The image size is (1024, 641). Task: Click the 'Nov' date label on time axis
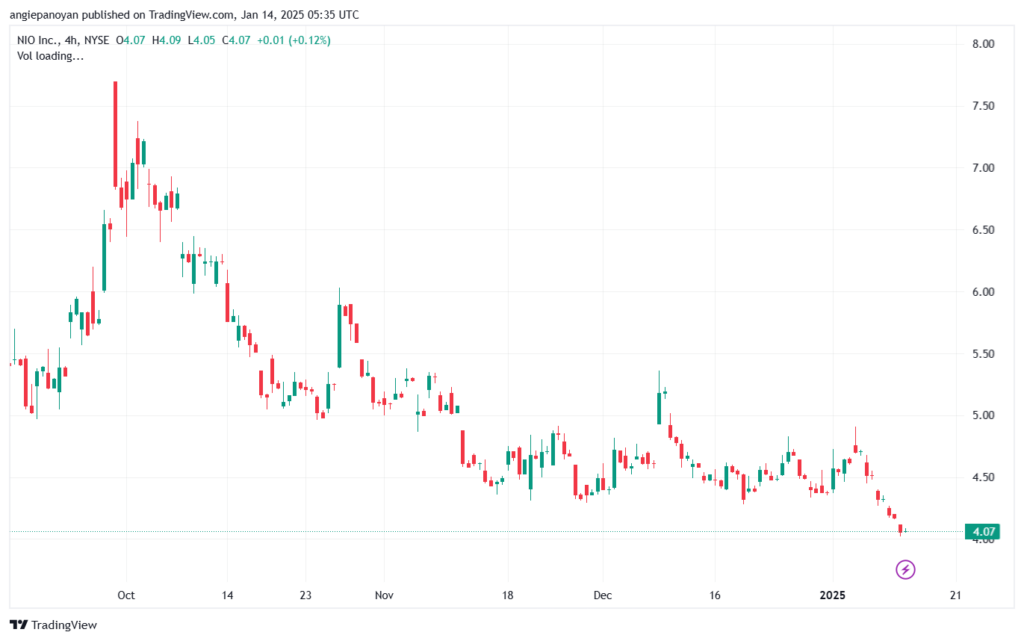pos(384,595)
